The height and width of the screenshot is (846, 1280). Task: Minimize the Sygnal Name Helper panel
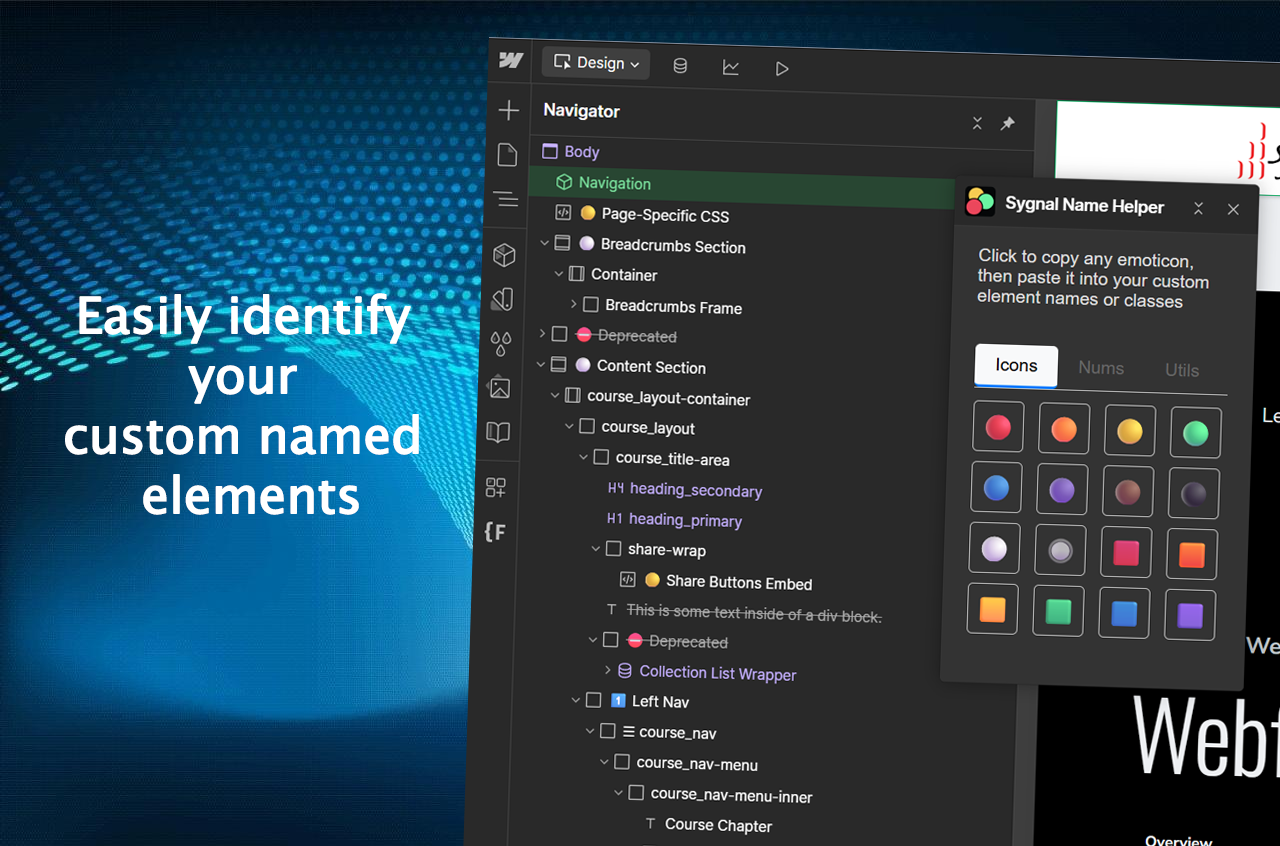point(1198,208)
